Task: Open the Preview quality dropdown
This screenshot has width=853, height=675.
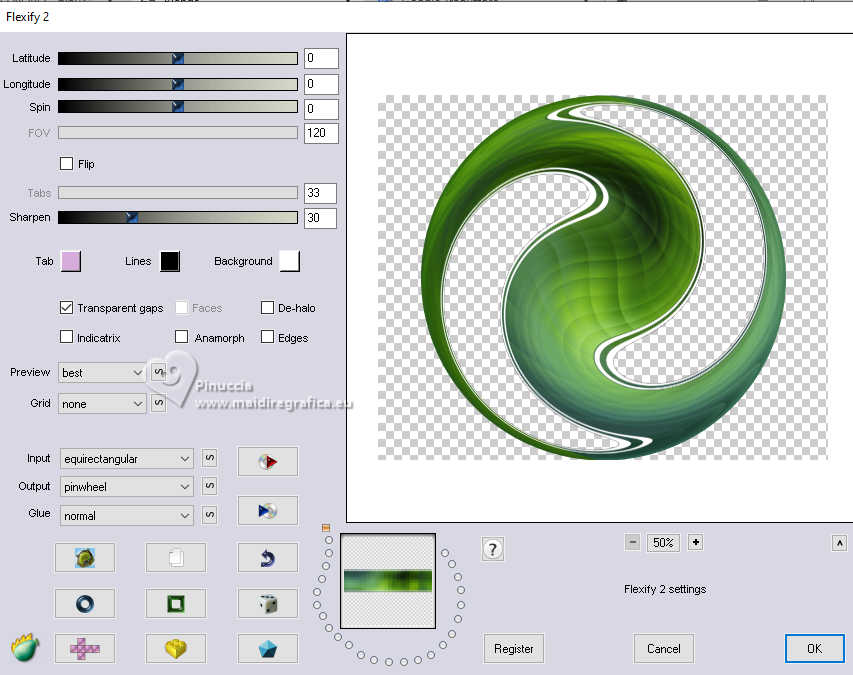Action: point(102,373)
